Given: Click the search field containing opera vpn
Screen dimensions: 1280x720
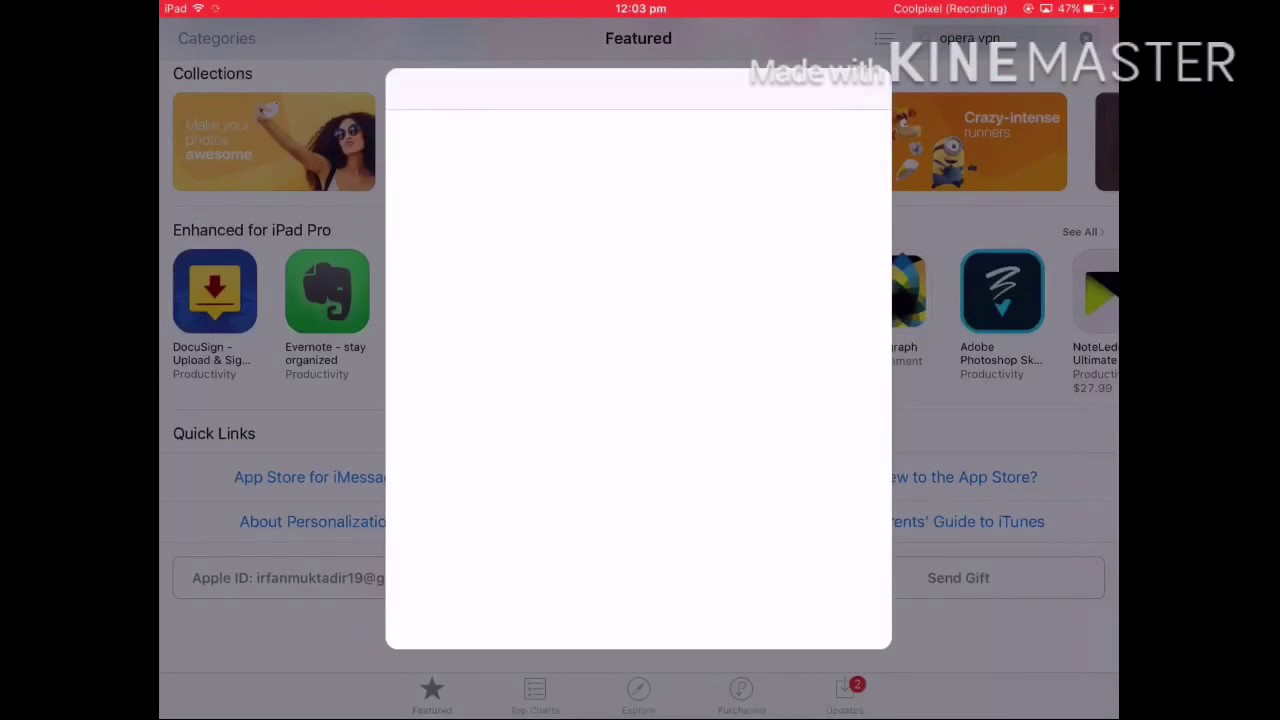Looking at the screenshot, I should [x=1008, y=38].
